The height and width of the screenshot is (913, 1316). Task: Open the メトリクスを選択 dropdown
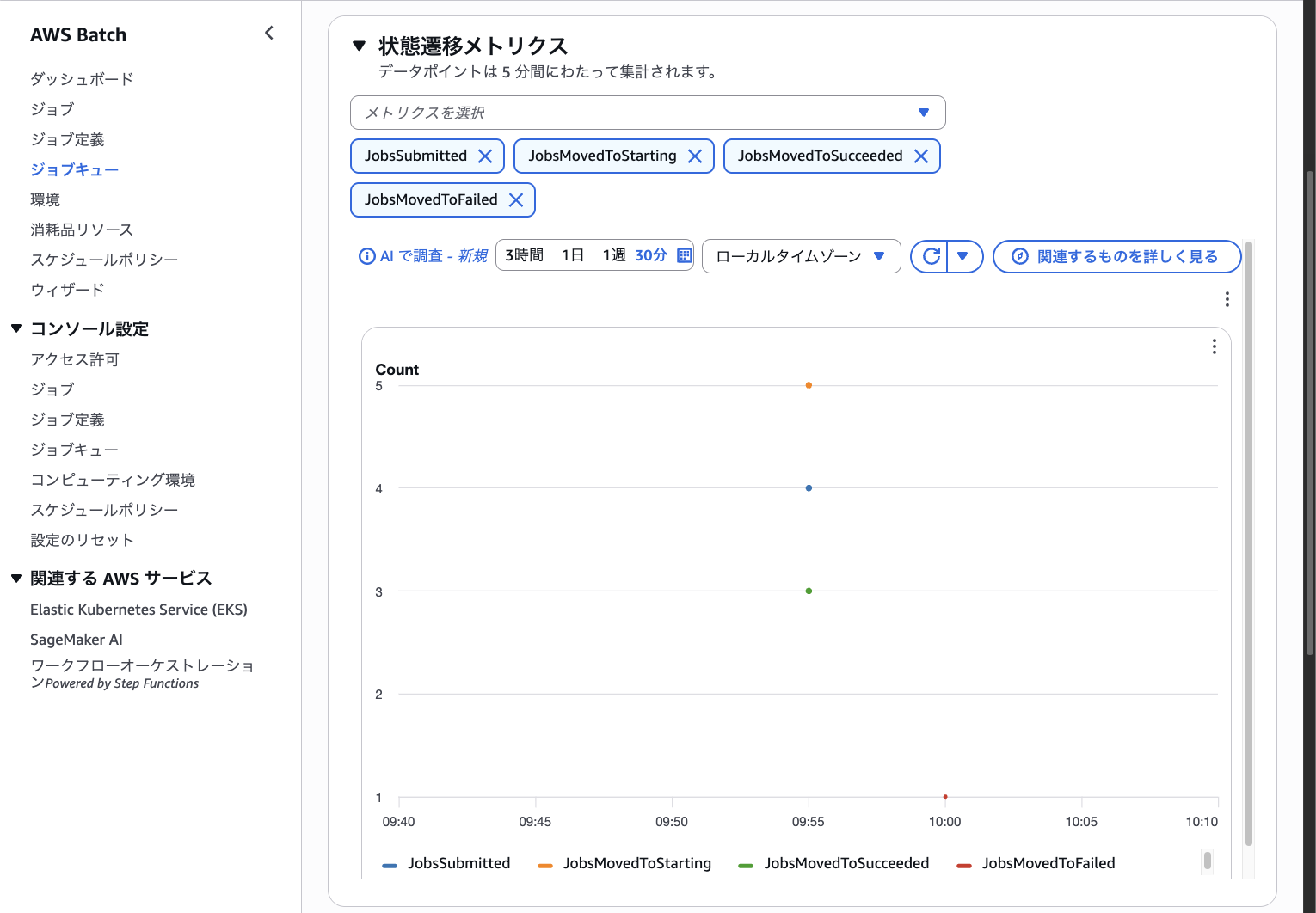click(648, 113)
